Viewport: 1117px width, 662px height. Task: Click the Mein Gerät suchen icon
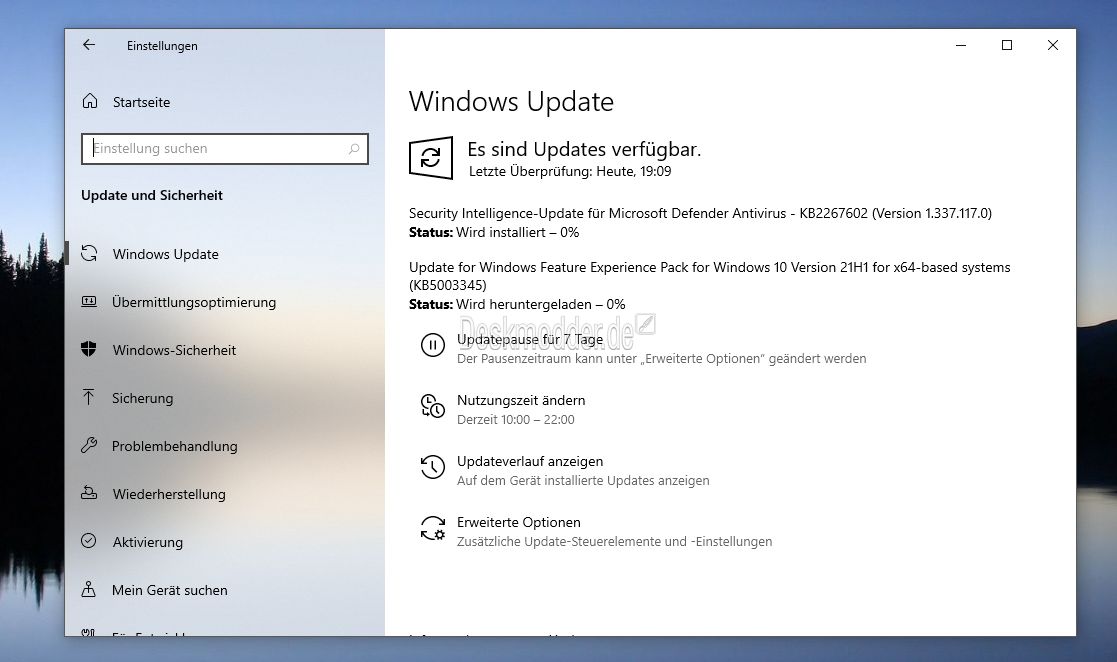88,589
